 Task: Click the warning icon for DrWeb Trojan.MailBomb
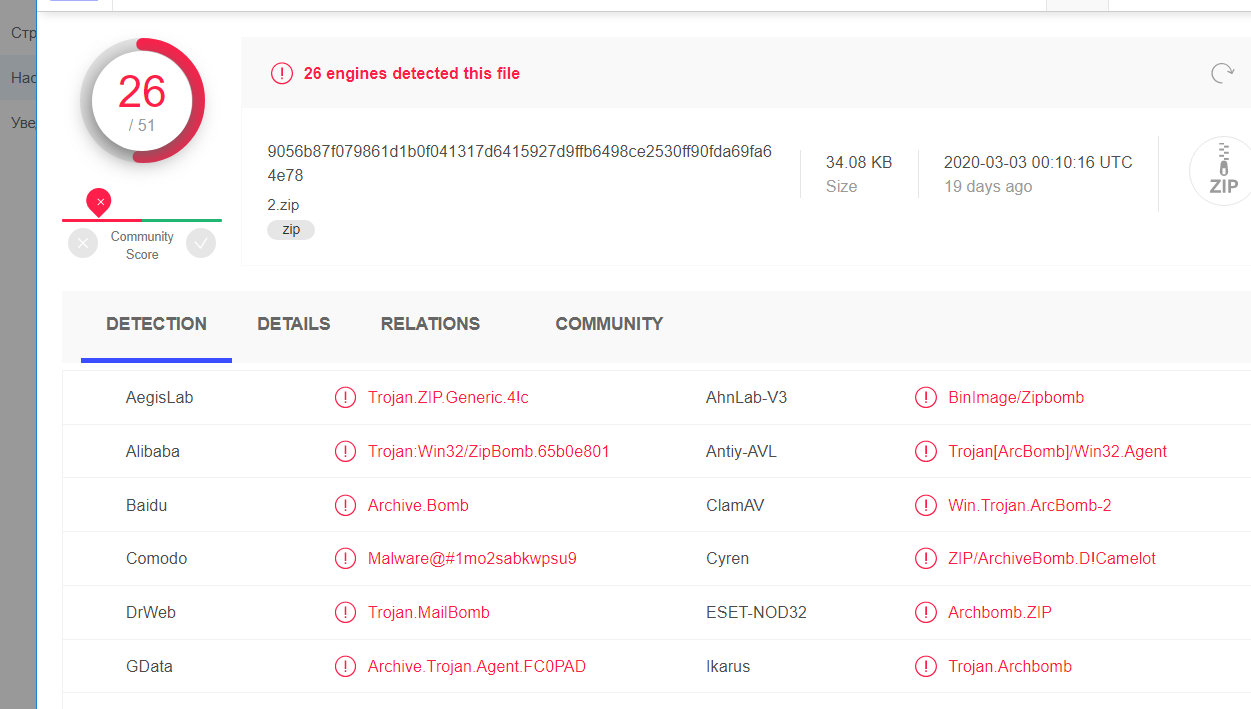(x=345, y=612)
